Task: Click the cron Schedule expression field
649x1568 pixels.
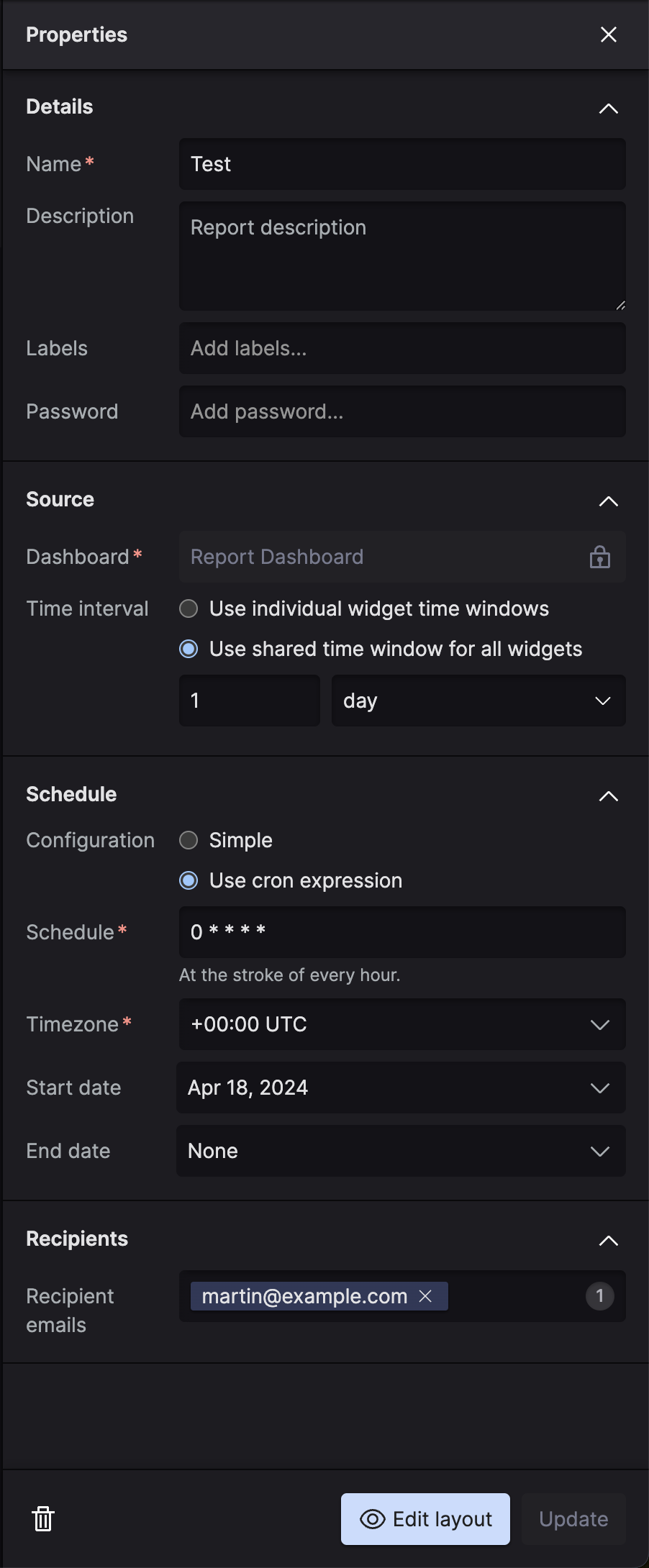Action: click(x=401, y=932)
